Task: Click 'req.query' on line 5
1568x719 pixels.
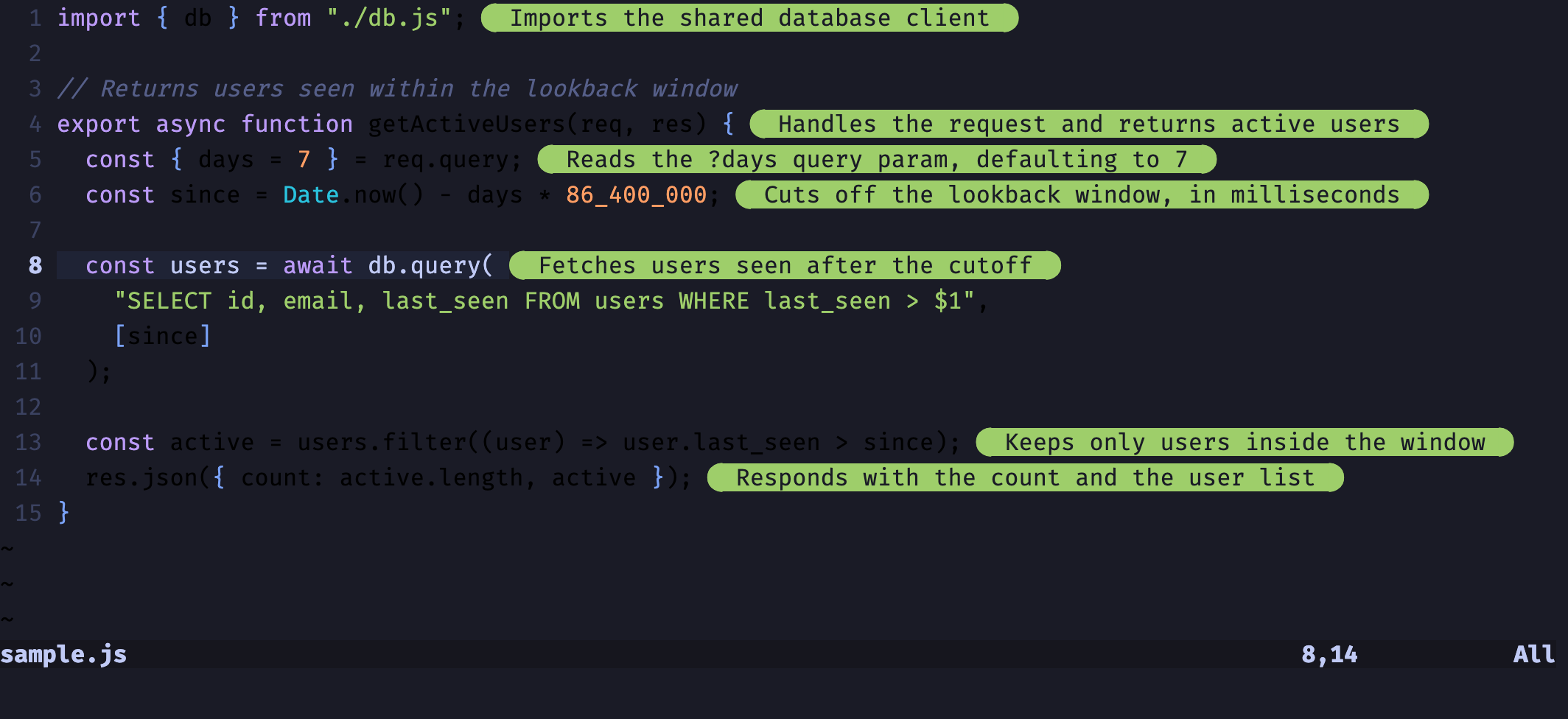Action: pos(446,159)
